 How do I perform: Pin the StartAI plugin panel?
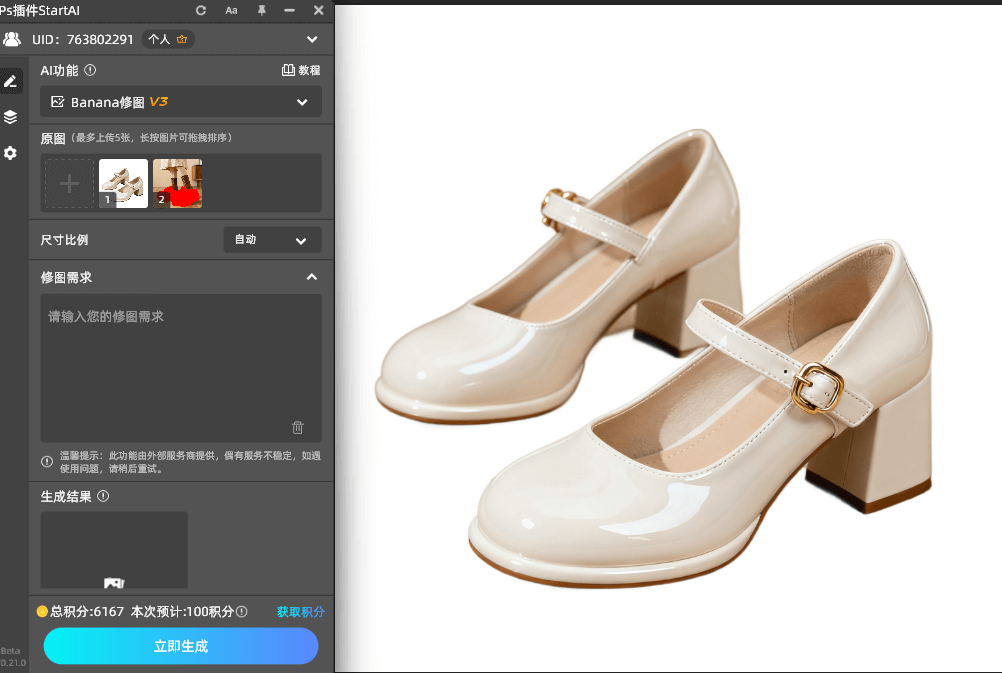tap(261, 10)
